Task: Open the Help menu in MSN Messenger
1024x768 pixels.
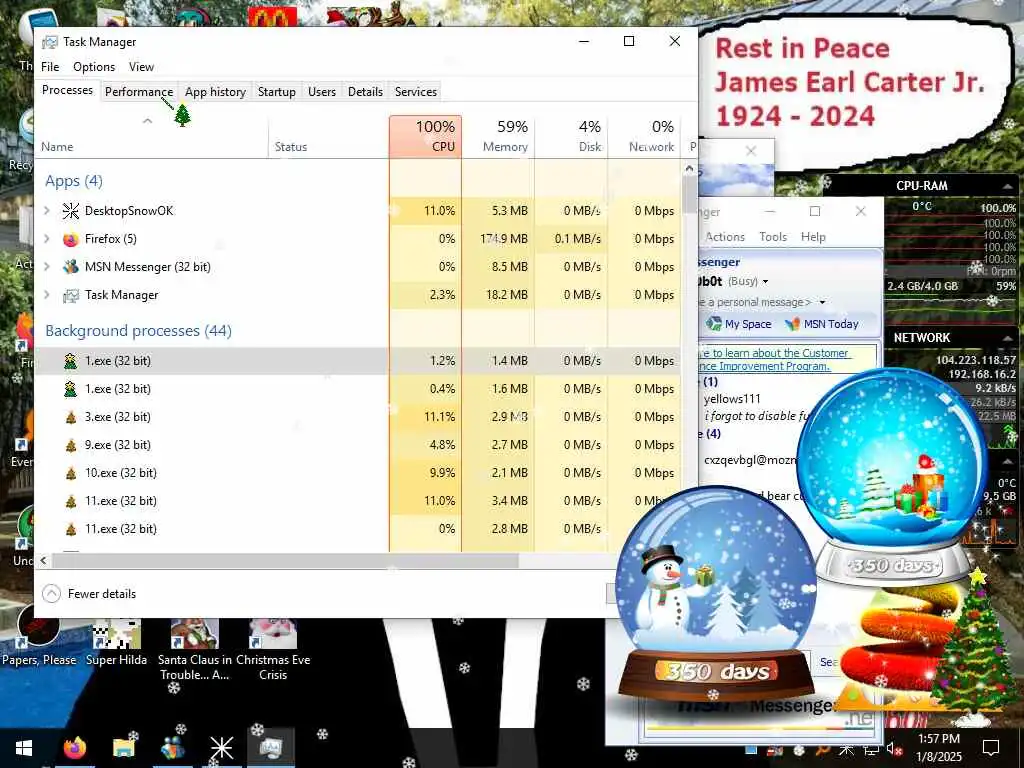Action: coord(813,237)
